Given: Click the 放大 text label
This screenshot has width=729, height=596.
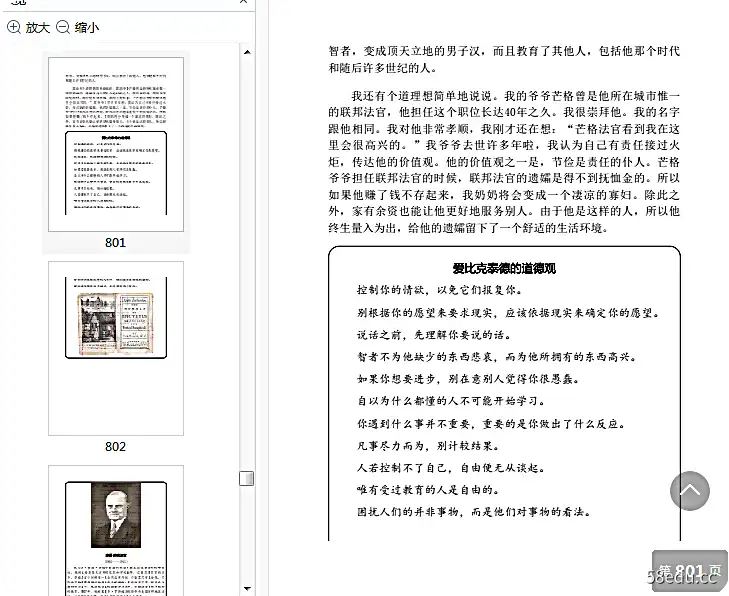Looking at the screenshot, I should point(38,28).
